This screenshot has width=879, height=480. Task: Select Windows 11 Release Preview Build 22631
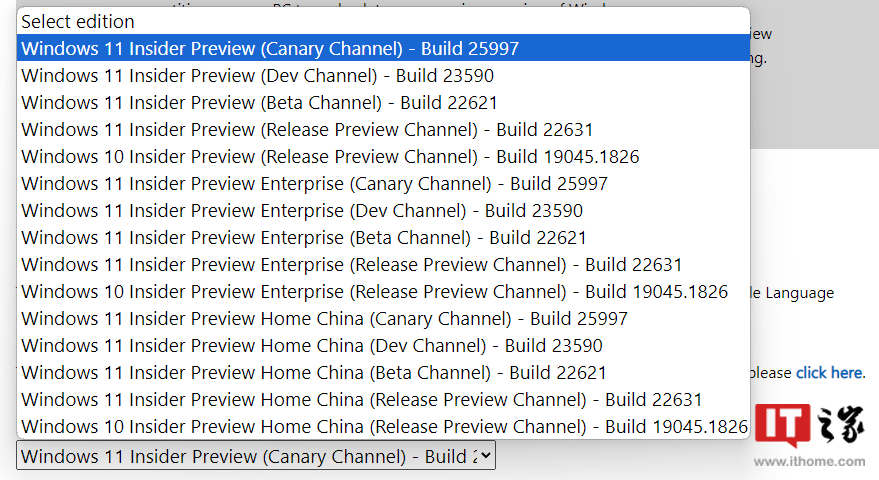[307, 129]
